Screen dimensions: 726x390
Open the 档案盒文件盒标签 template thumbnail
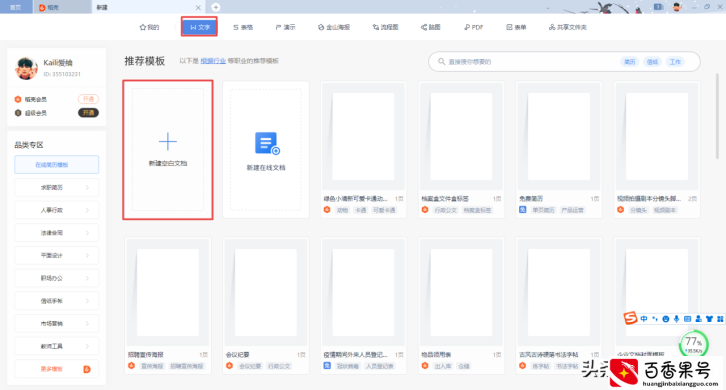point(461,136)
